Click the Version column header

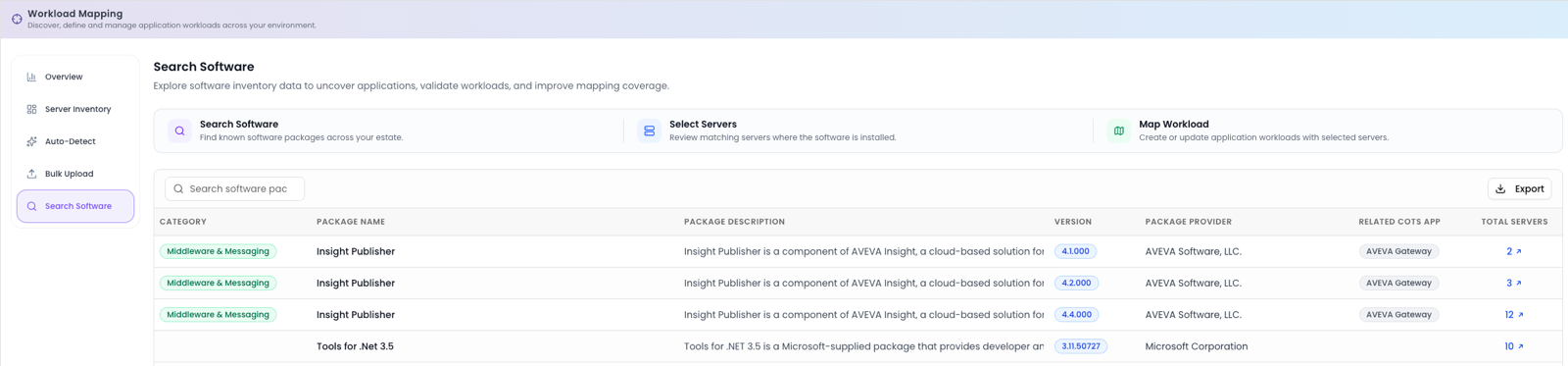pyautogui.click(x=1073, y=222)
